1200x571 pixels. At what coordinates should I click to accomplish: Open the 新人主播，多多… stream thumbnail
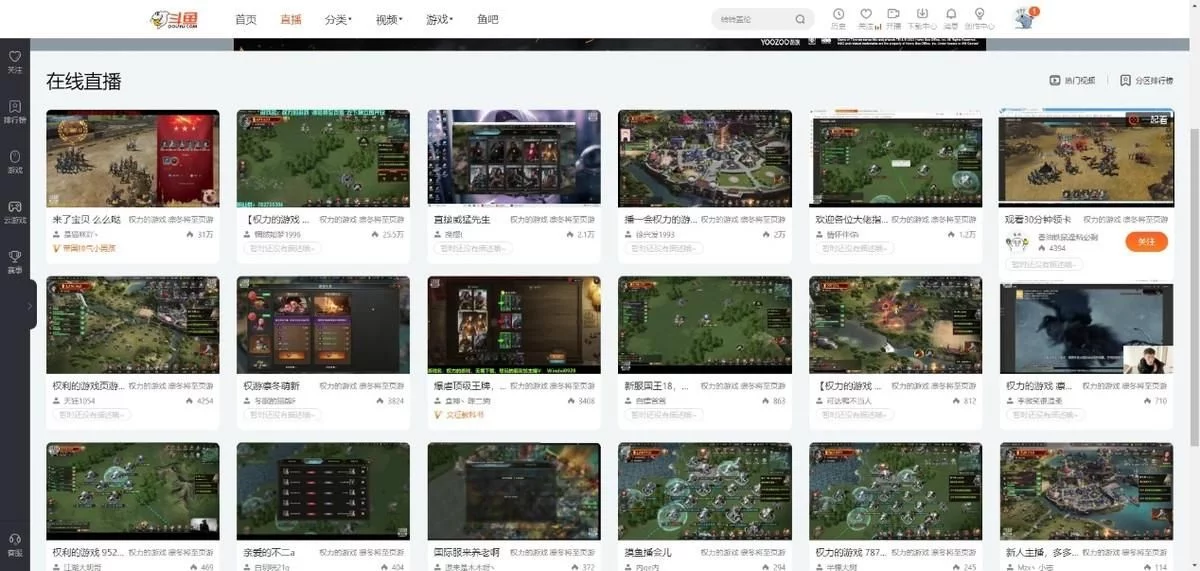1086,492
